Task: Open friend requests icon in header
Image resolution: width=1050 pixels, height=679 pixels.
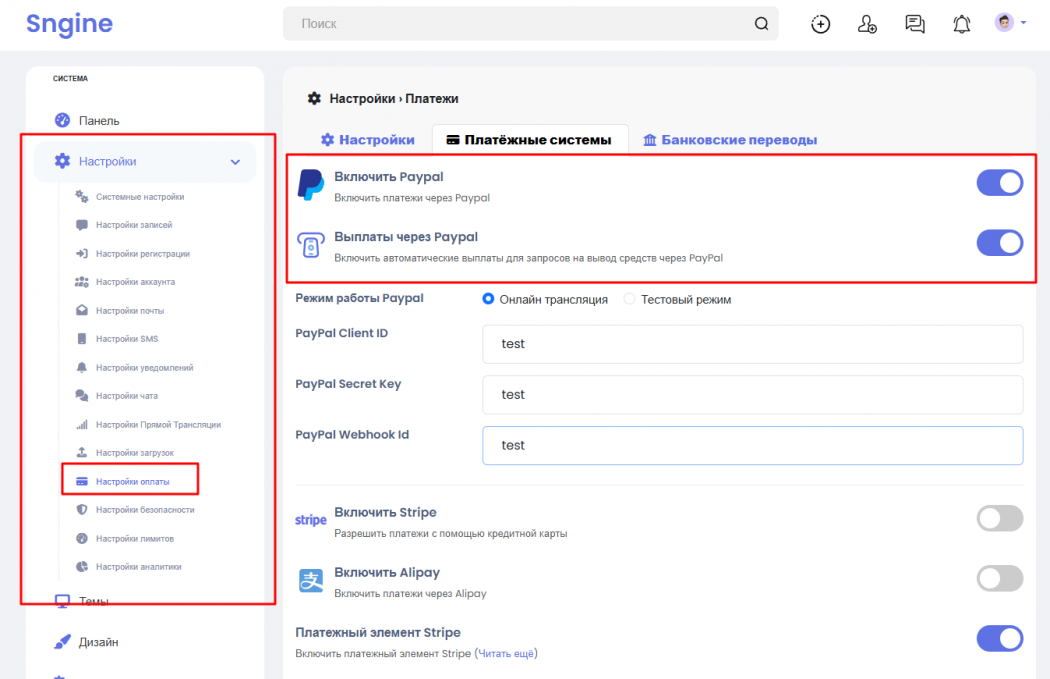Action: (x=867, y=24)
